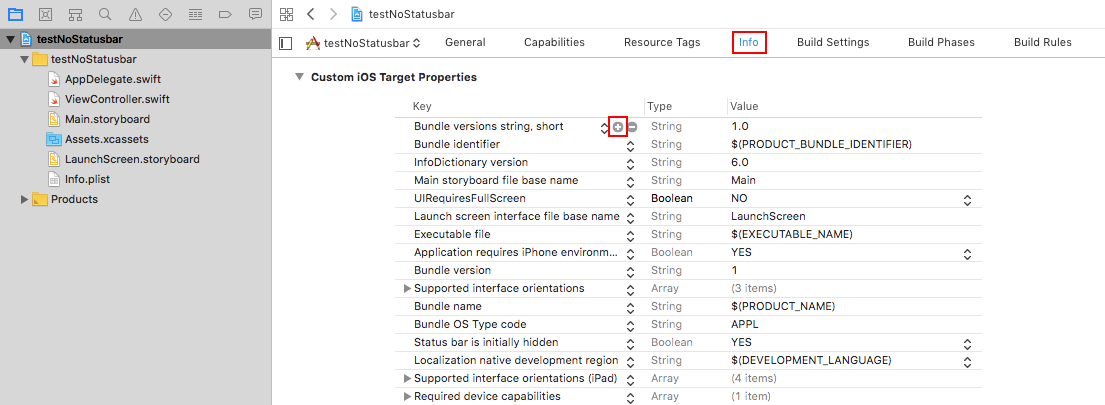Open the testNoStatusbar target selector popup

click(365, 43)
